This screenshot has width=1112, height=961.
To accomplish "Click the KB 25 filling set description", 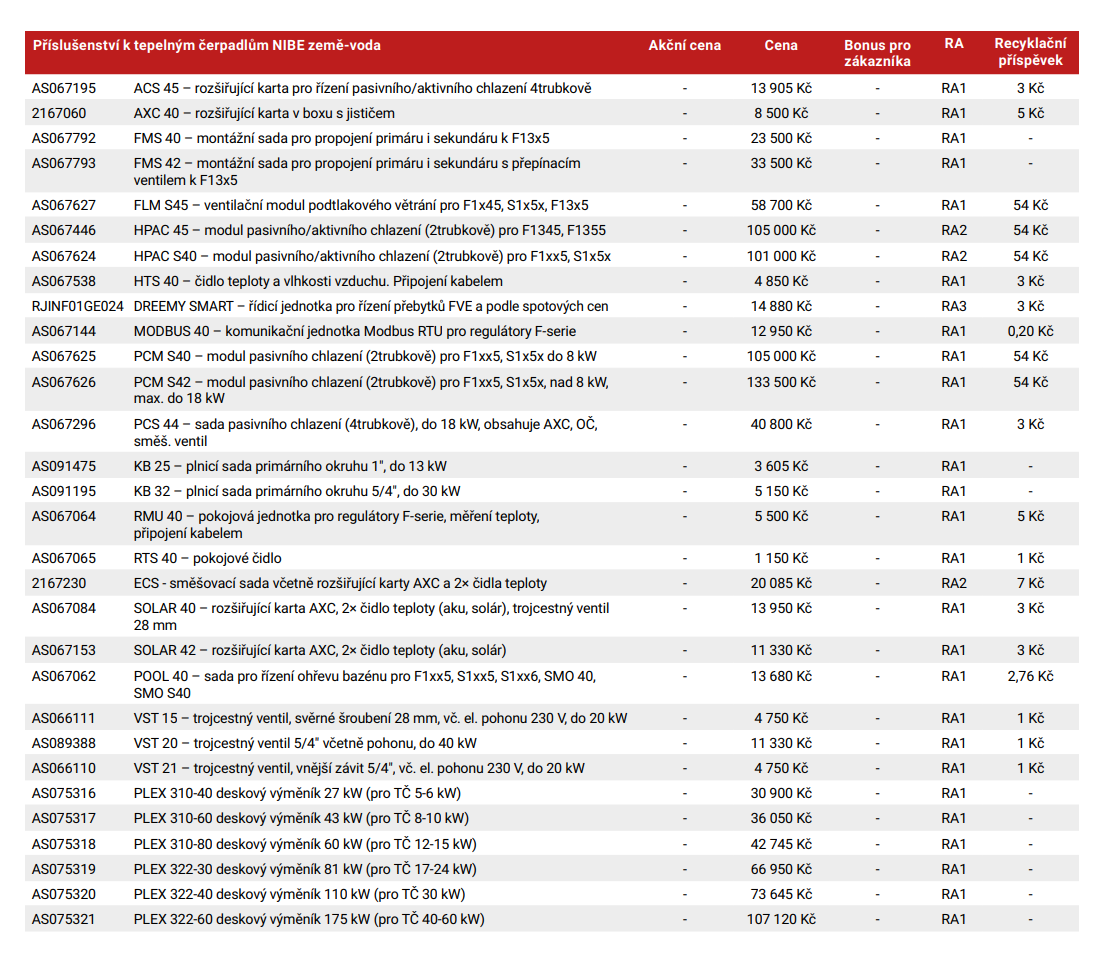I will pos(290,466).
